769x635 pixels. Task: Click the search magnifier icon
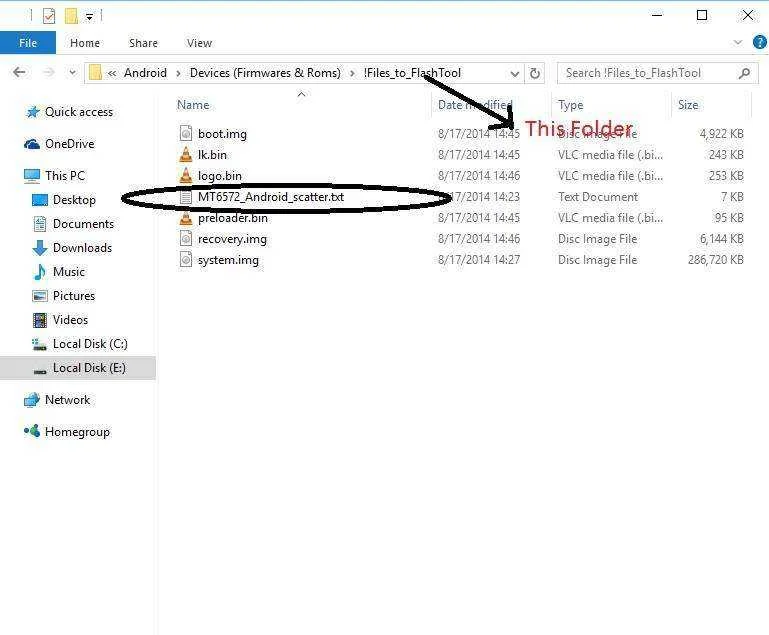pos(744,74)
